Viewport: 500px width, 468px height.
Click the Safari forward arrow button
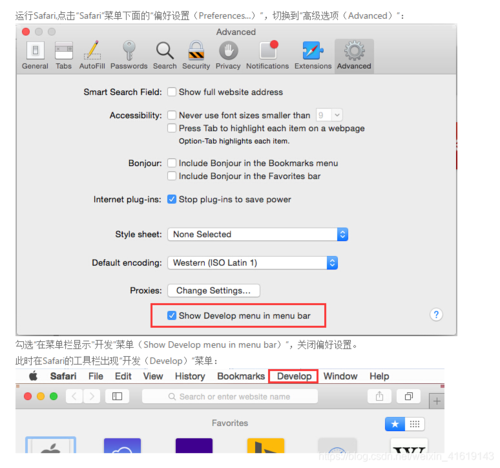point(92,396)
